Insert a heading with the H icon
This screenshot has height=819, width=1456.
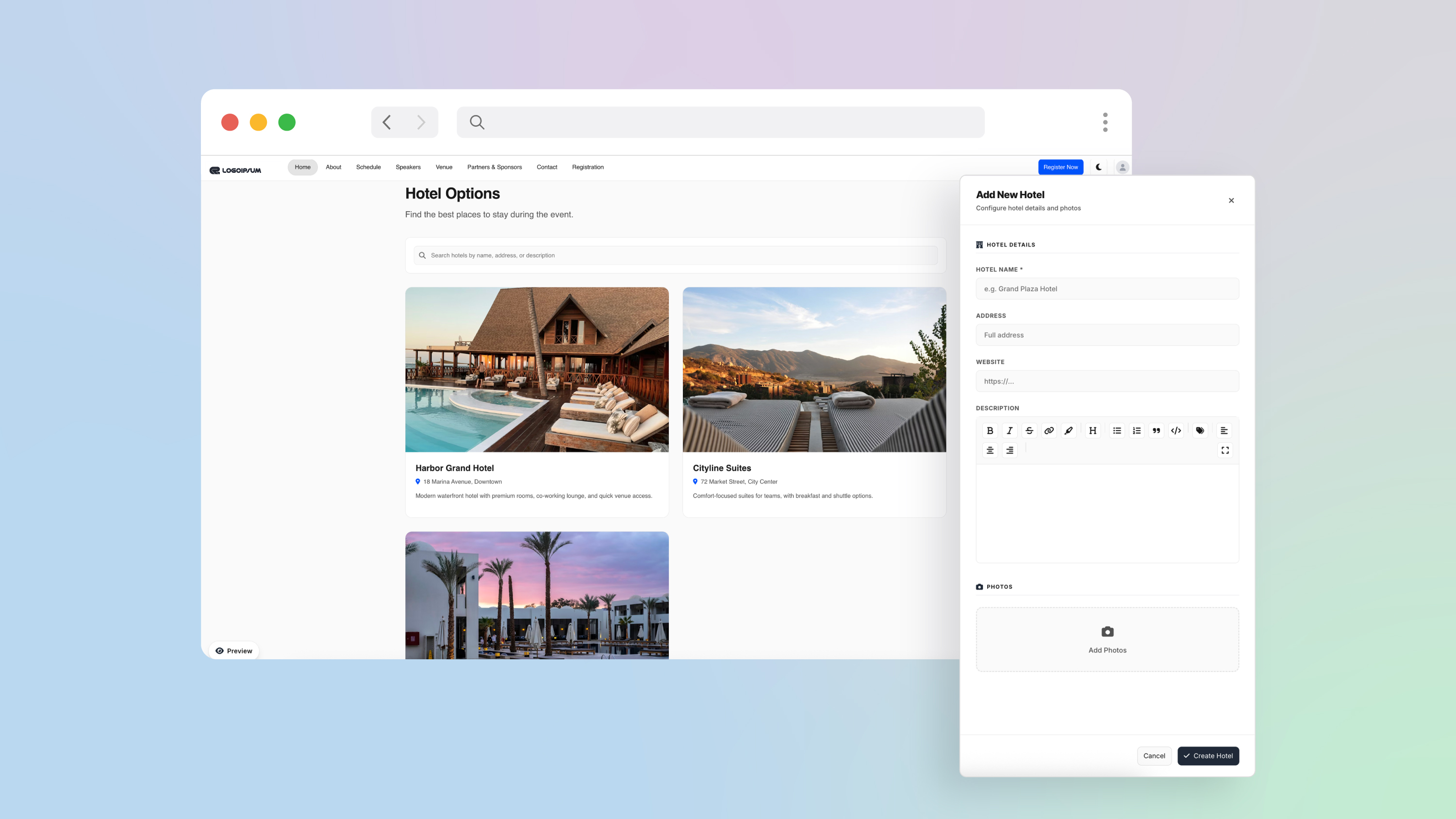point(1092,431)
